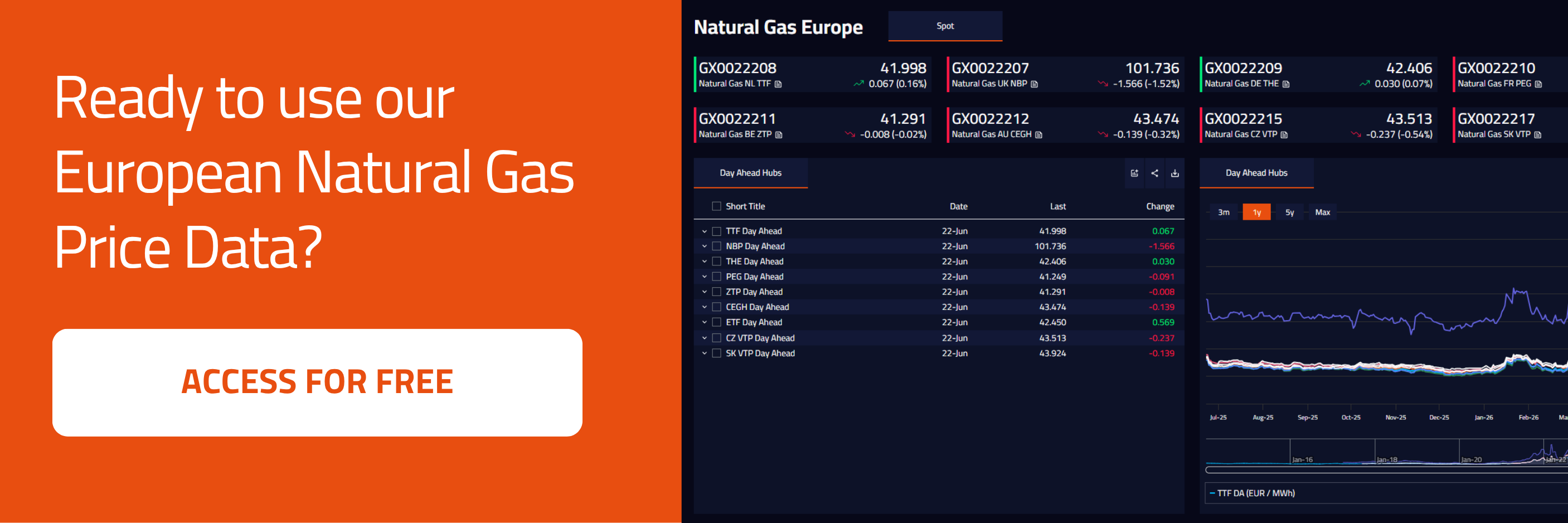This screenshot has width=1568, height=523.
Task: Click the up-trend arrow on GX0022209 card
Action: (x=1365, y=84)
